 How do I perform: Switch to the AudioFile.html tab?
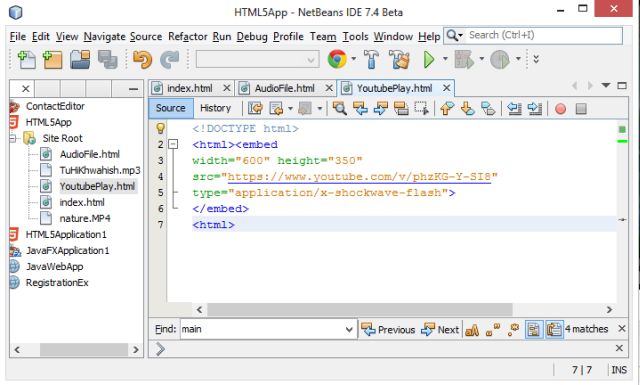point(285,88)
